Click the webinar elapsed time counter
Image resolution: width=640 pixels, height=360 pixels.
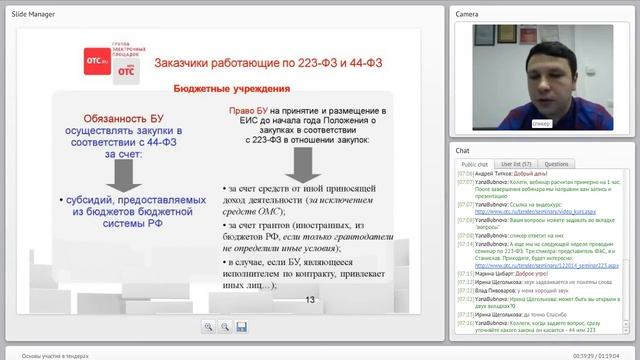(596, 356)
